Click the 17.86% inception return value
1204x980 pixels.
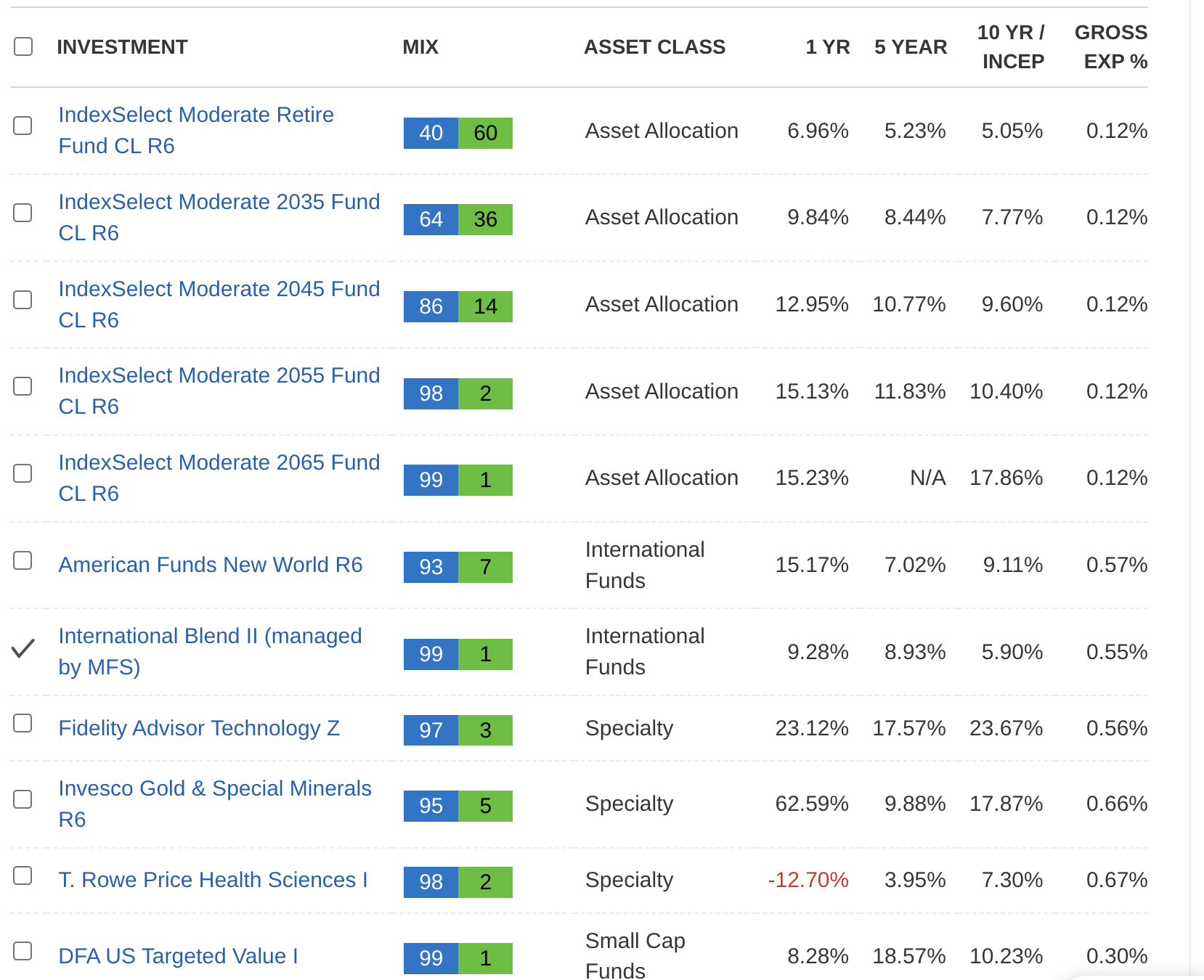(1006, 478)
